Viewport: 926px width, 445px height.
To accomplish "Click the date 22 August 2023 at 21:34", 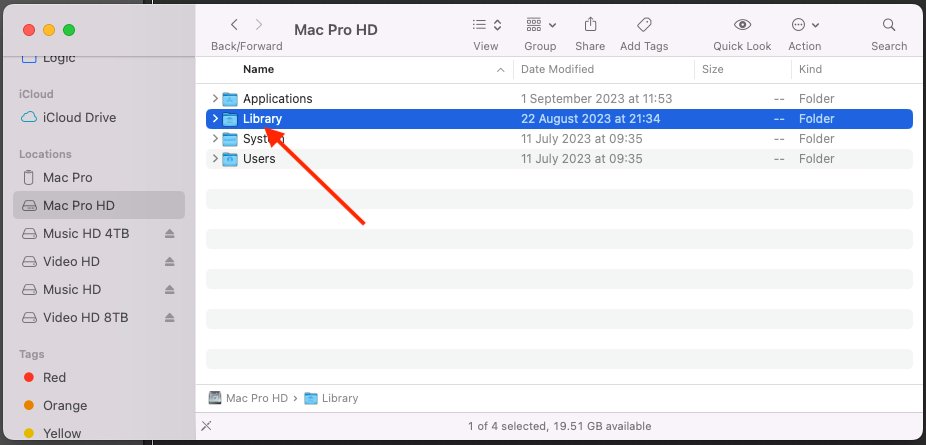I will 591,119.
